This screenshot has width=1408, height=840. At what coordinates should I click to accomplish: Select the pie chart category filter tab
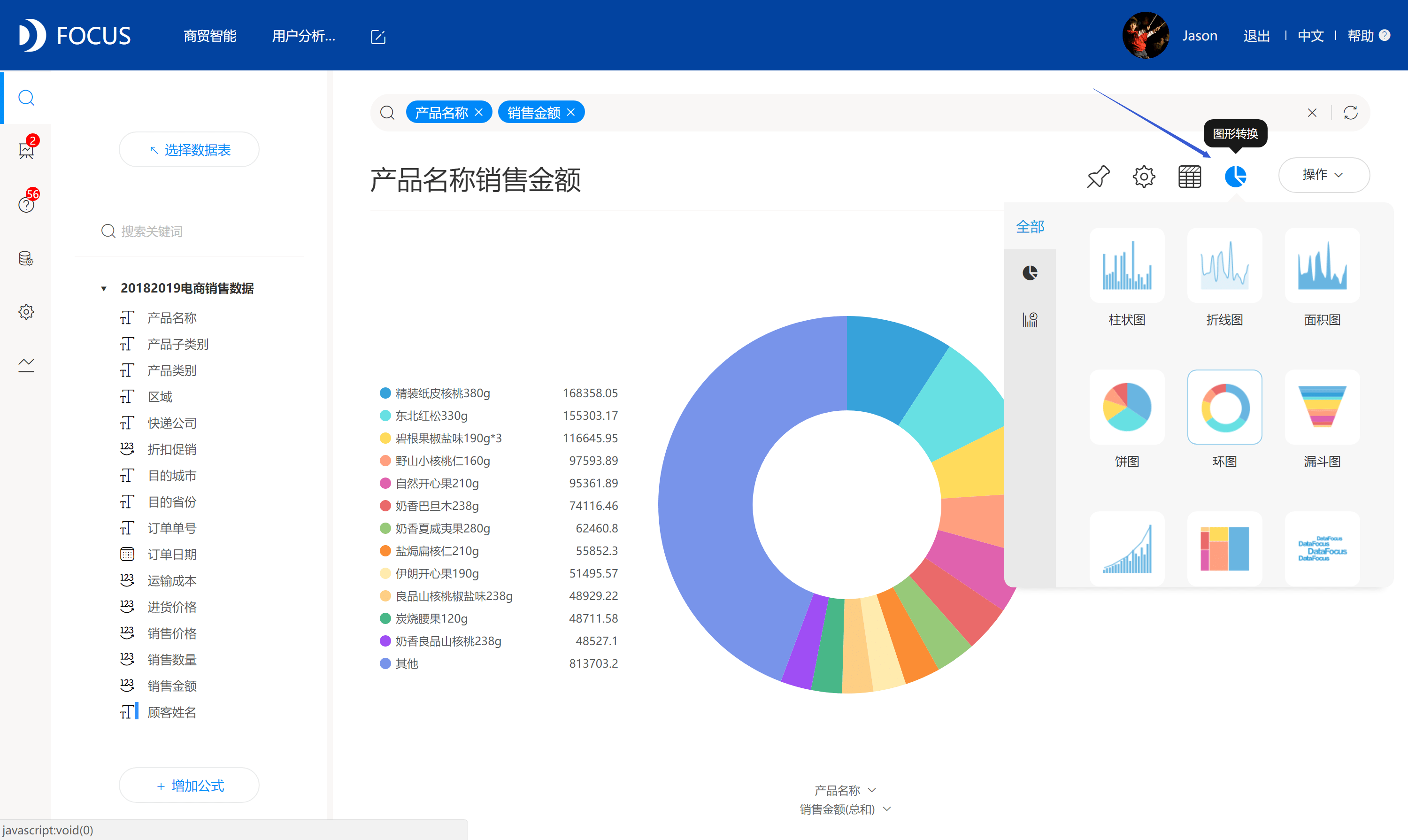[1030, 272]
